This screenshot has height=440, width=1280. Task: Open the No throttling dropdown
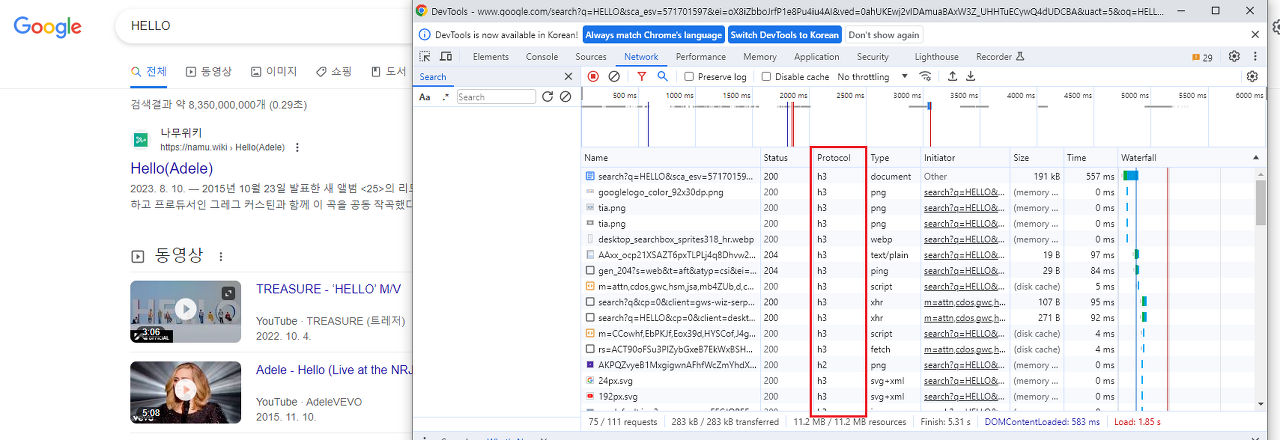pos(873,77)
